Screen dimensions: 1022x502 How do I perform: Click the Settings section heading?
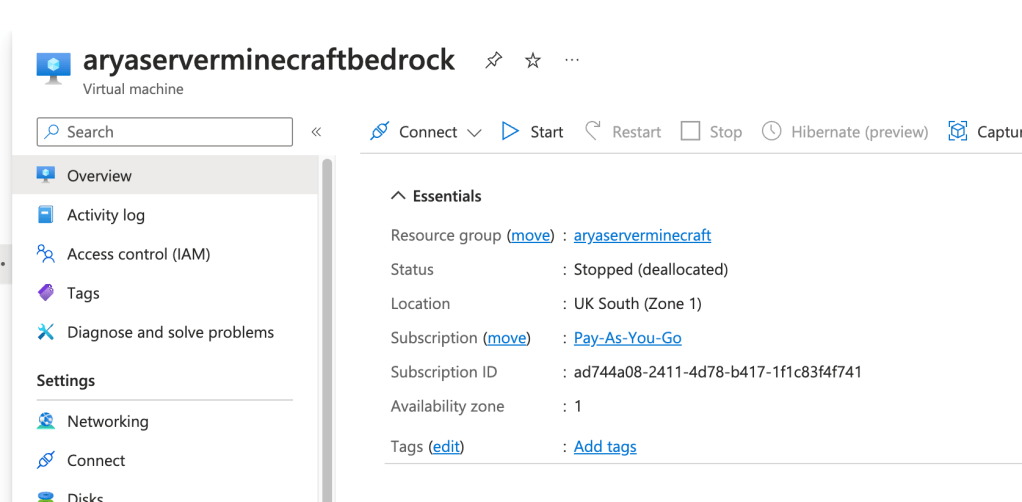(x=66, y=380)
